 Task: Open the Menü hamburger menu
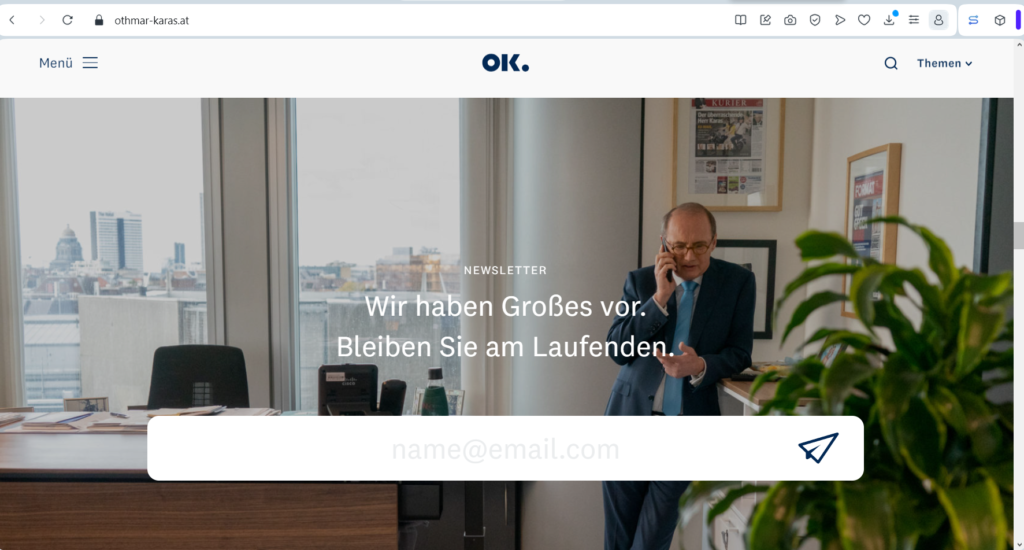pyautogui.click(x=69, y=63)
